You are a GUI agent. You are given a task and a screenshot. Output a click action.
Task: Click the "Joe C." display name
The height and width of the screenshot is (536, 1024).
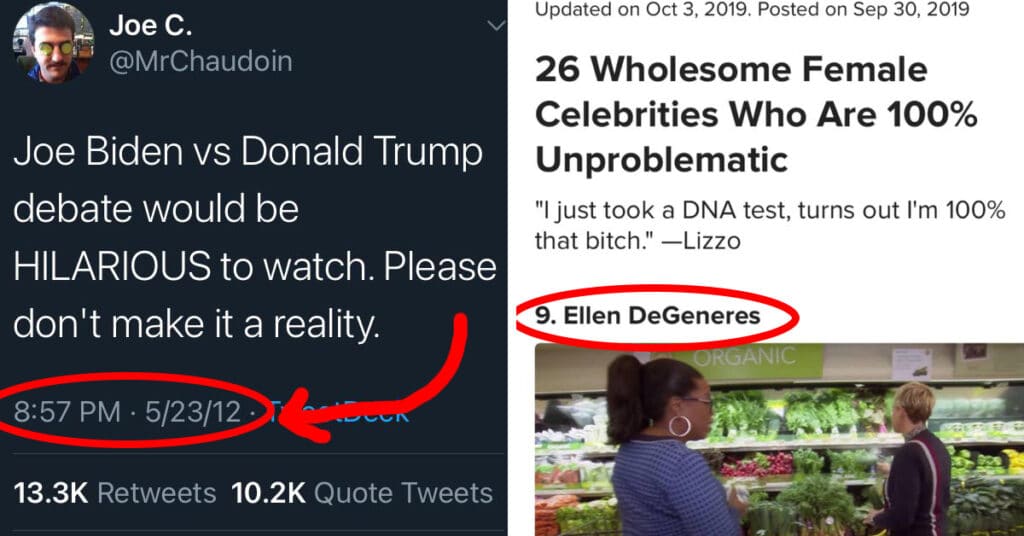[152, 25]
